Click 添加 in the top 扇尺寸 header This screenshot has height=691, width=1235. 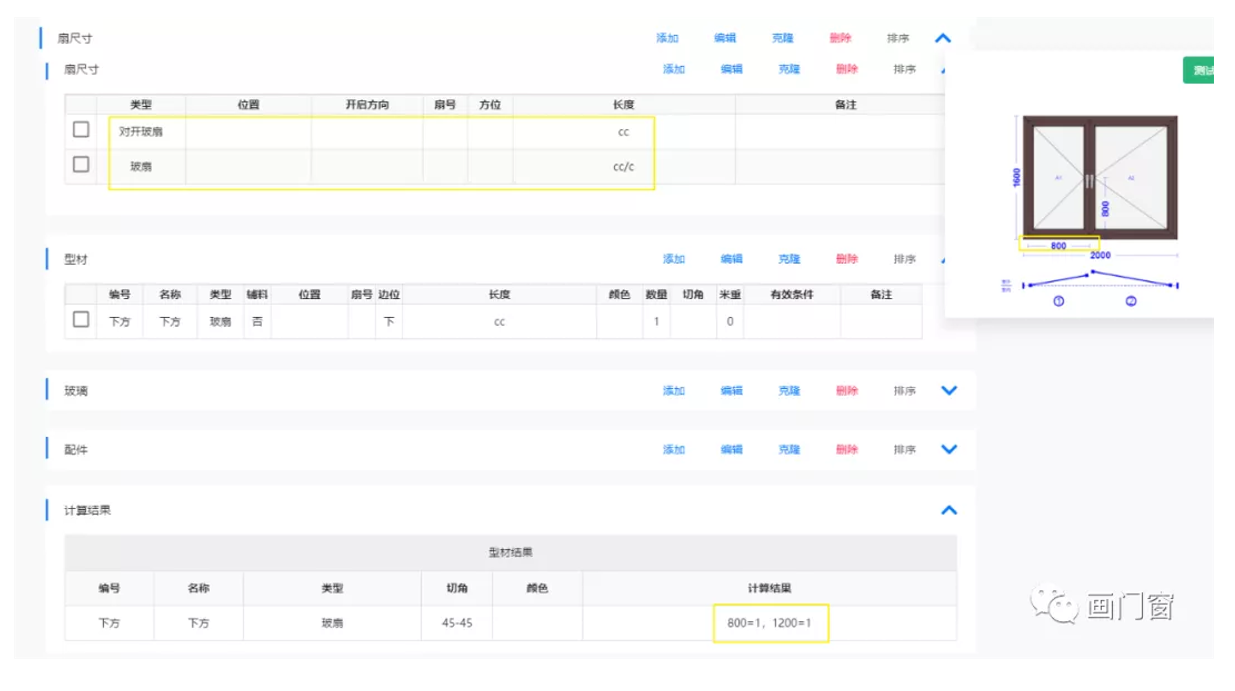[x=667, y=38]
